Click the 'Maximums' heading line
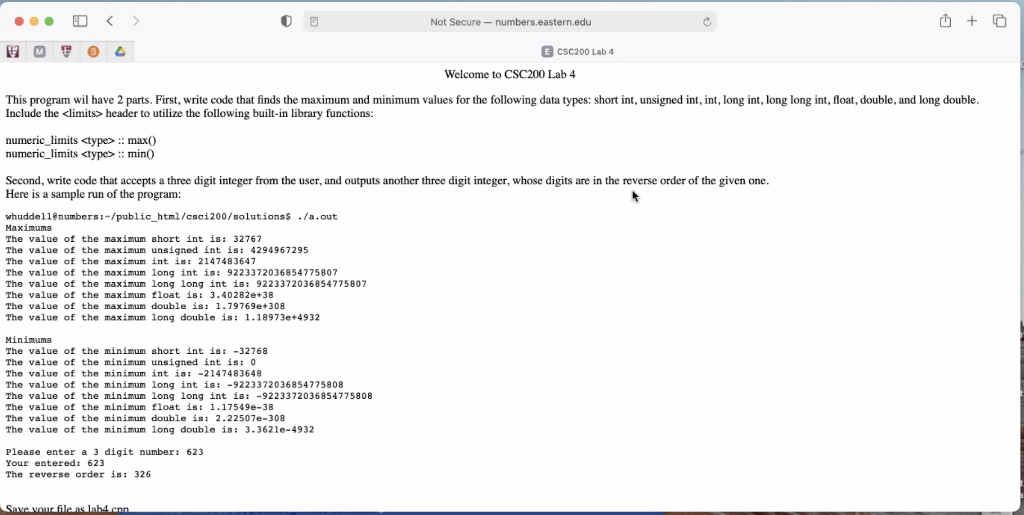The height and width of the screenshot is (515, 1024). coord(28,228)
